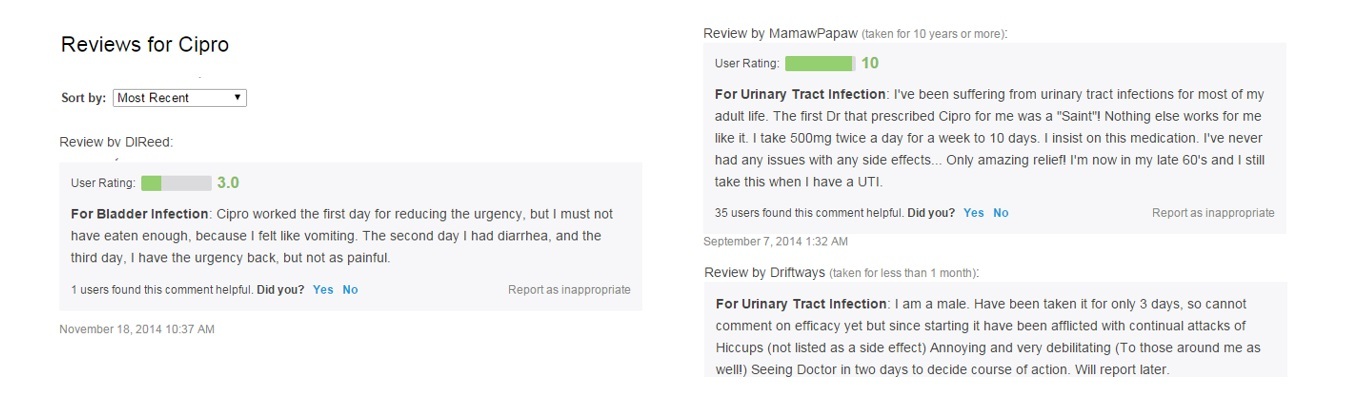
Task: Open the Sort by Most Recent dropdown
Action: pyautogui.click(x=179, y=98)
